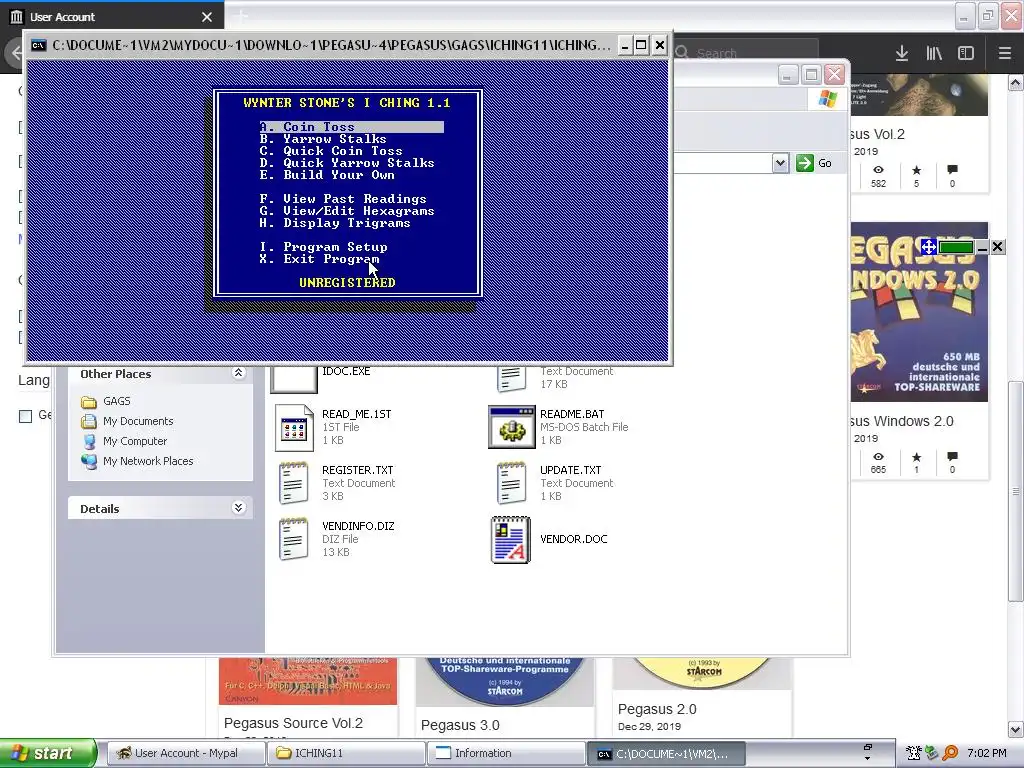Viewport: 1024px width, 768px height.
Task: Click the Windows flag logo in Explorer
Action: pos(827,99)
